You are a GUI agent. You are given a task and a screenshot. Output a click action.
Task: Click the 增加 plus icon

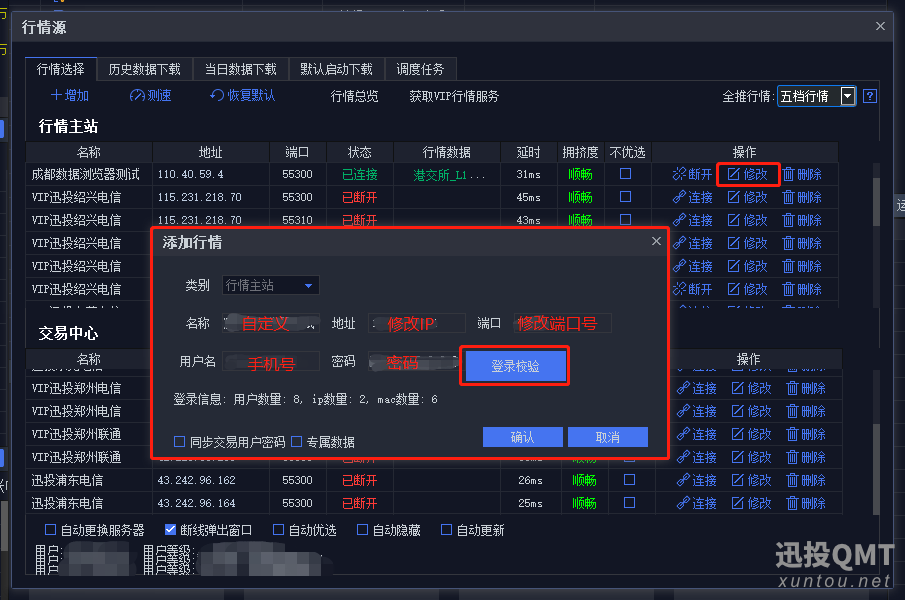tap(57, 96)
